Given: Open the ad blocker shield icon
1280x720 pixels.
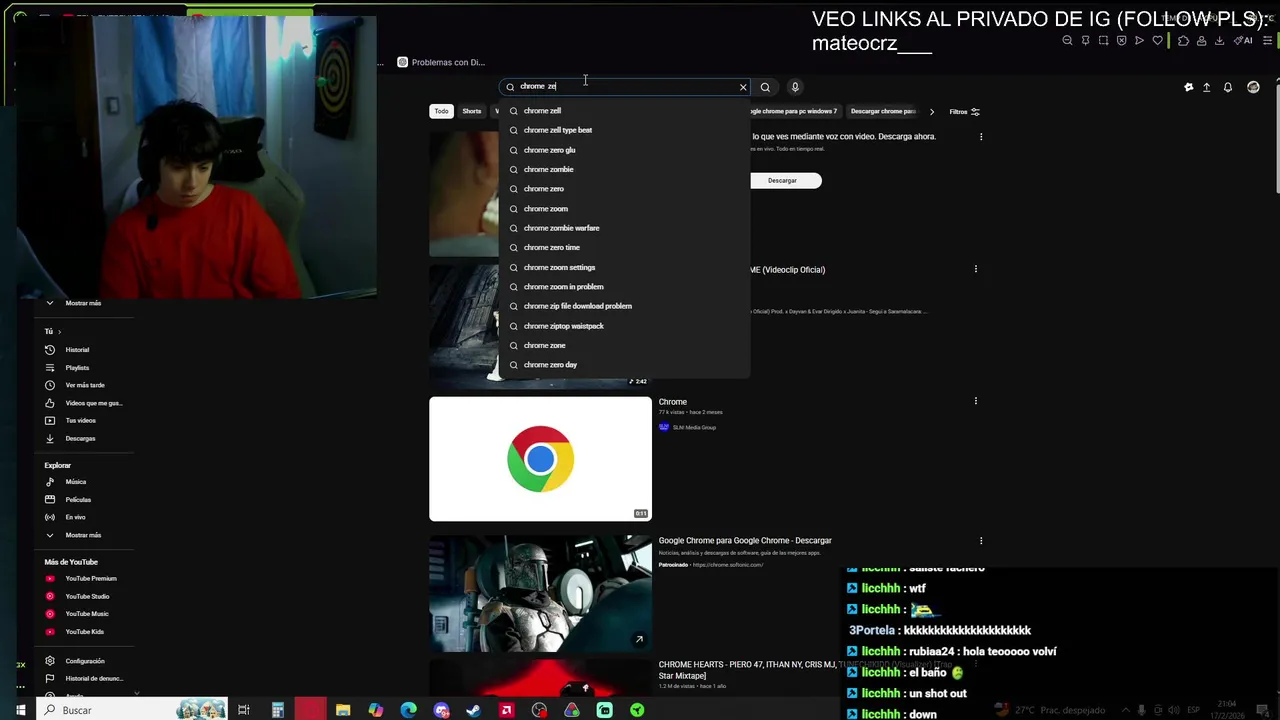Looking at the screenshot, I should (x=1121, y=41).
